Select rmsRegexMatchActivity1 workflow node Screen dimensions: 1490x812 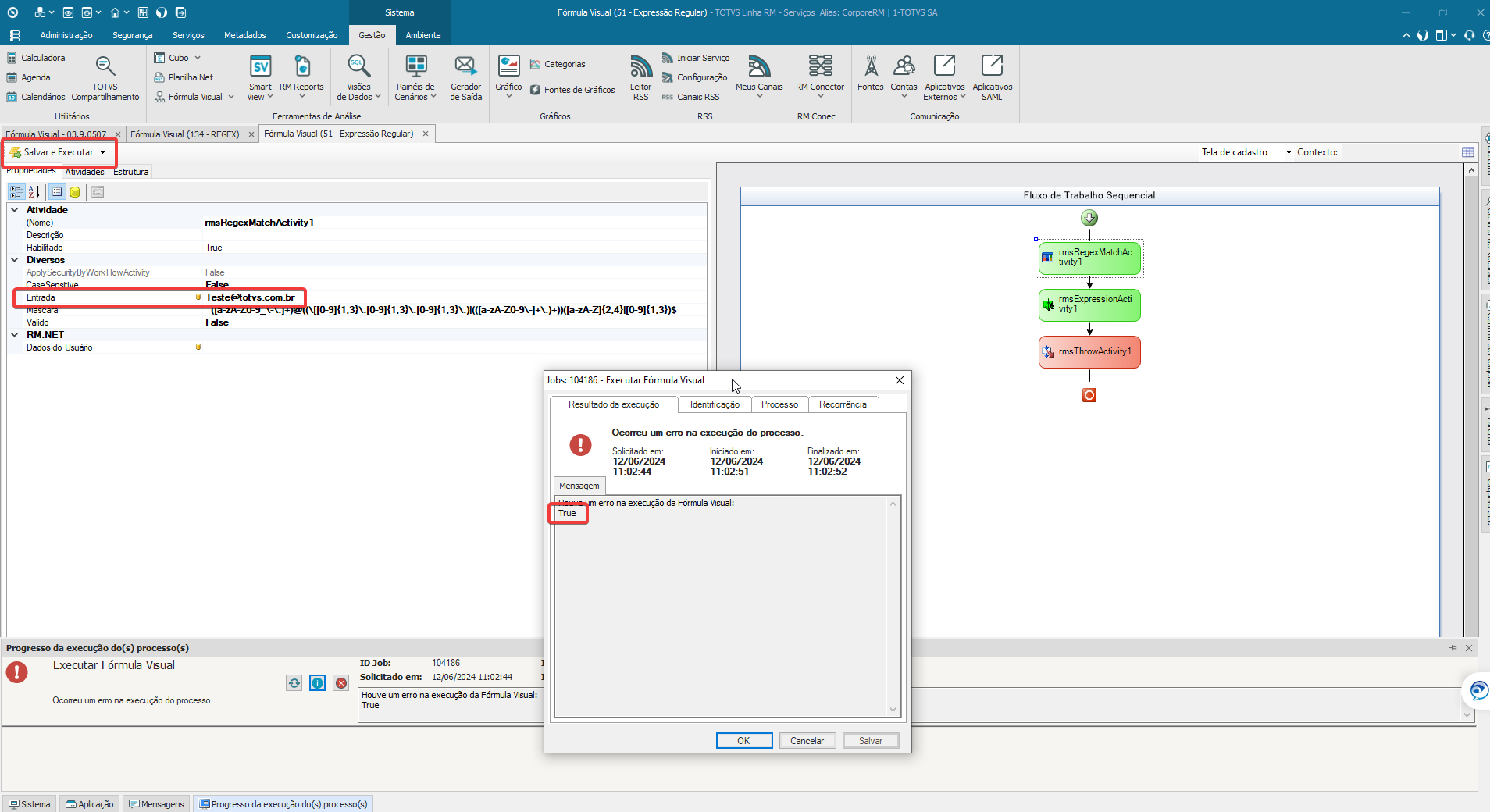coord(1089,258)
